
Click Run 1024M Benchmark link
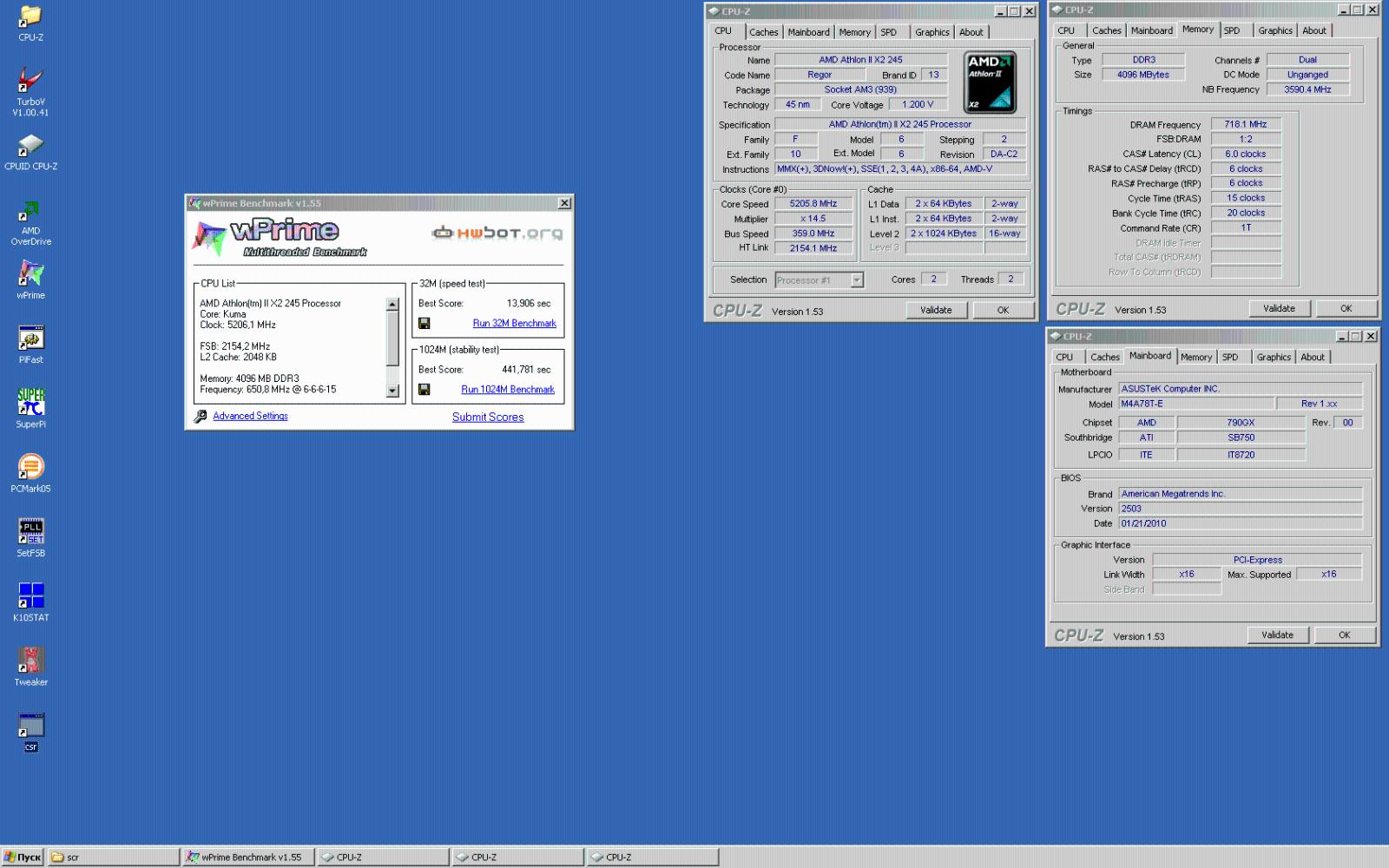pos(508,389)
